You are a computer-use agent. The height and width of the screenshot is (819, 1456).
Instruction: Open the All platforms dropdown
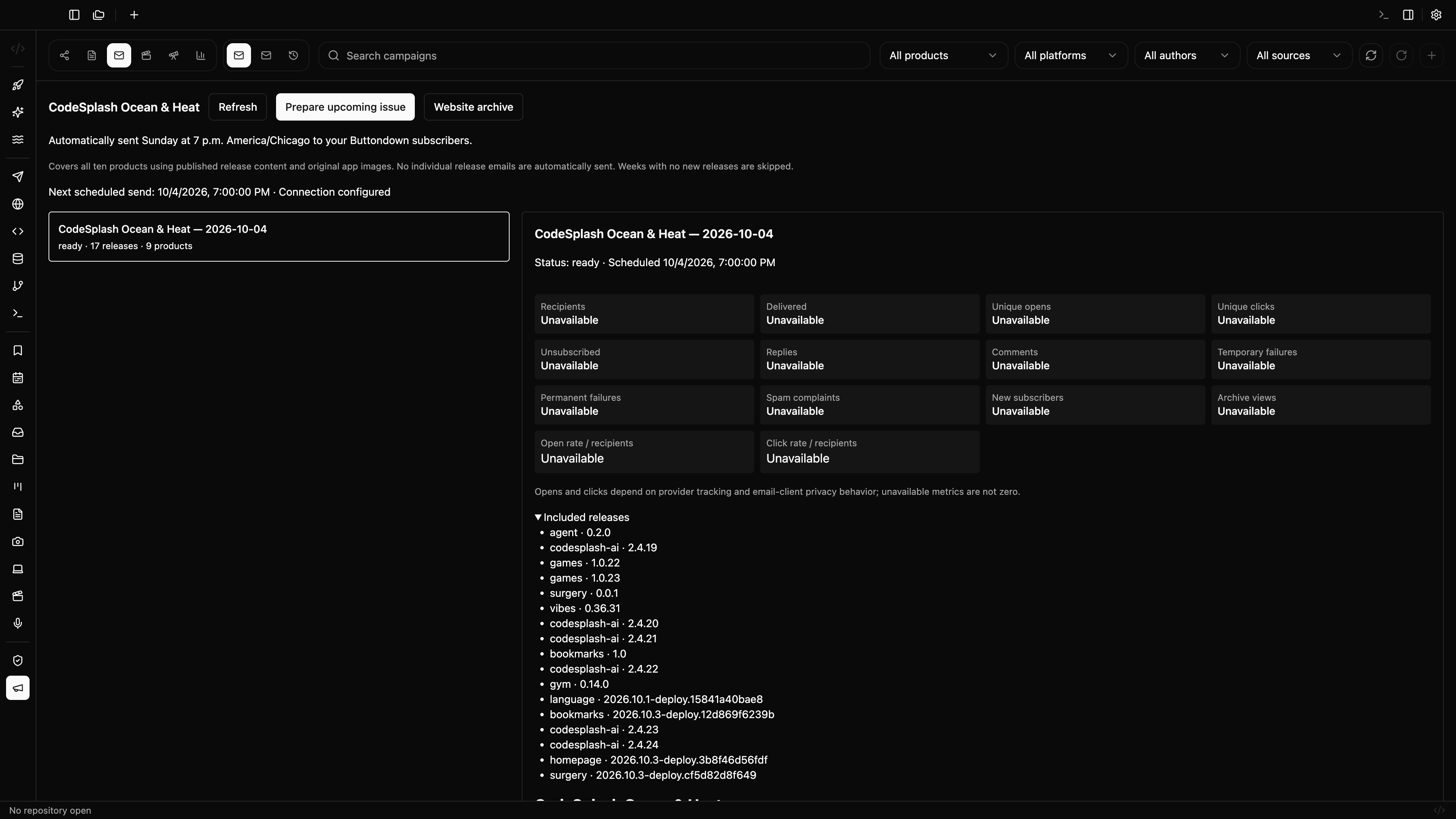coord(1071,55)
